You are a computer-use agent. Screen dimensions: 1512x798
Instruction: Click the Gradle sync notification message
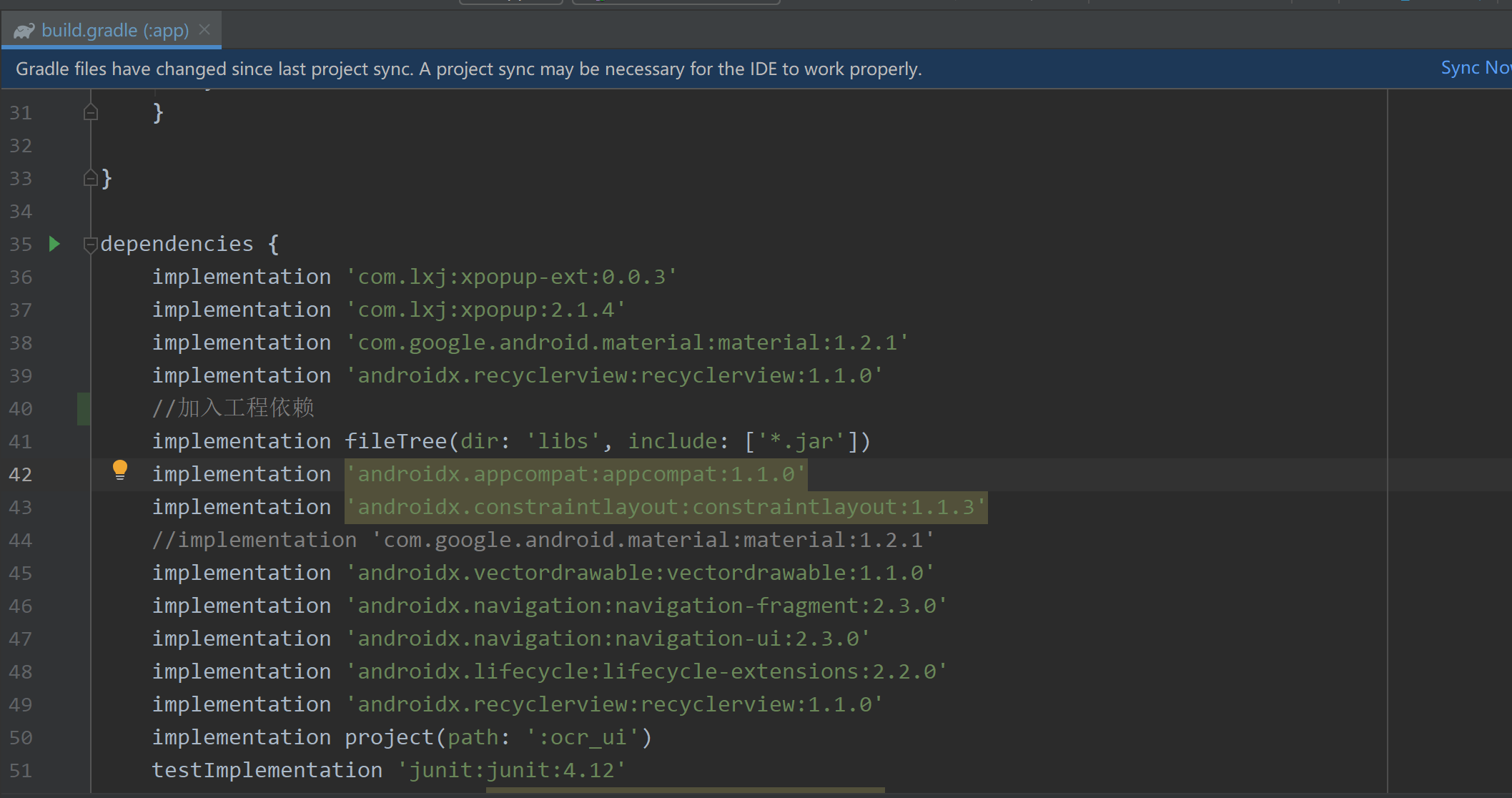[468, 69]
